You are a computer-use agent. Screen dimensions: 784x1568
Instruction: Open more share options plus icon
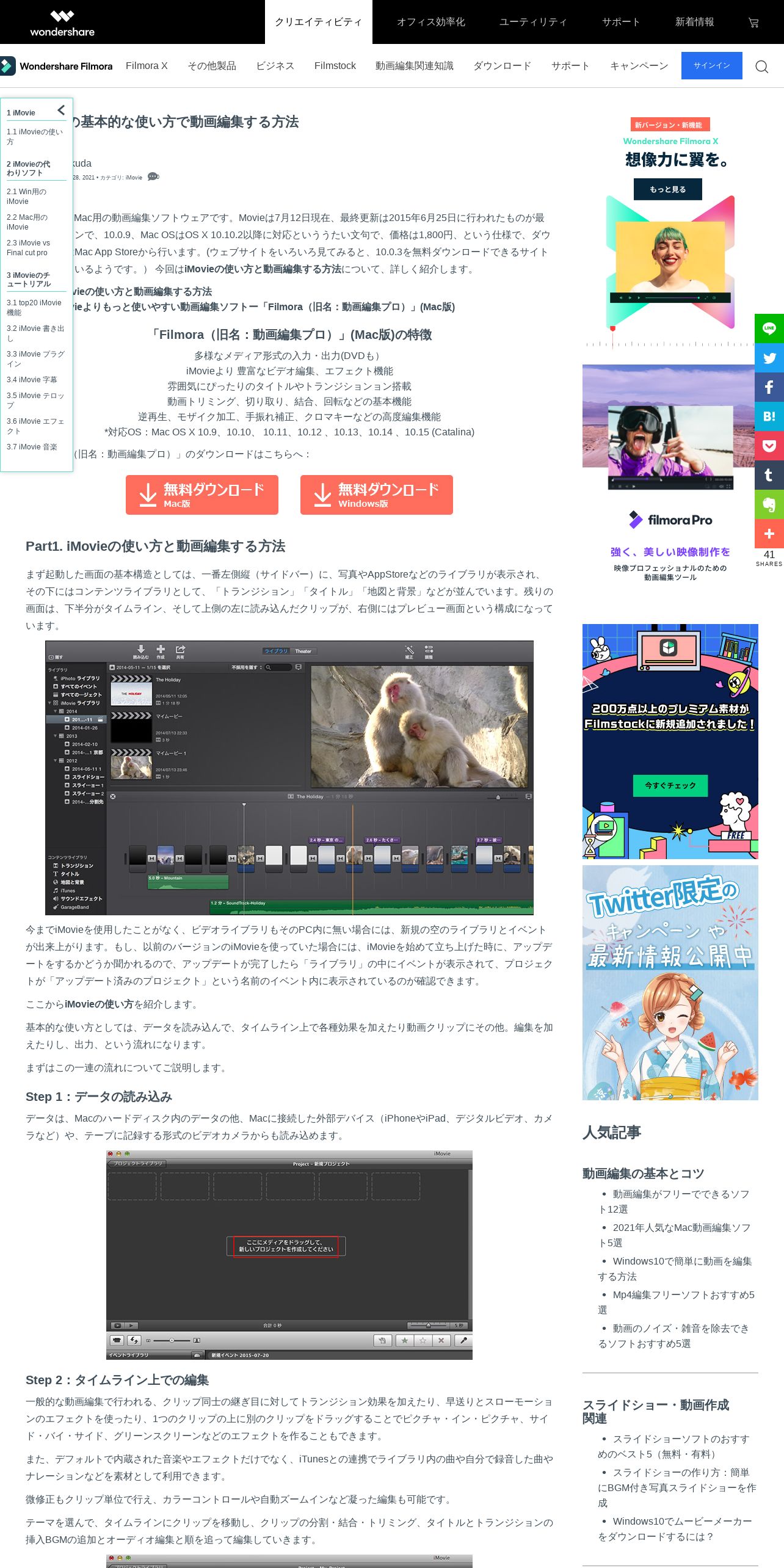[x=769, y=534]
